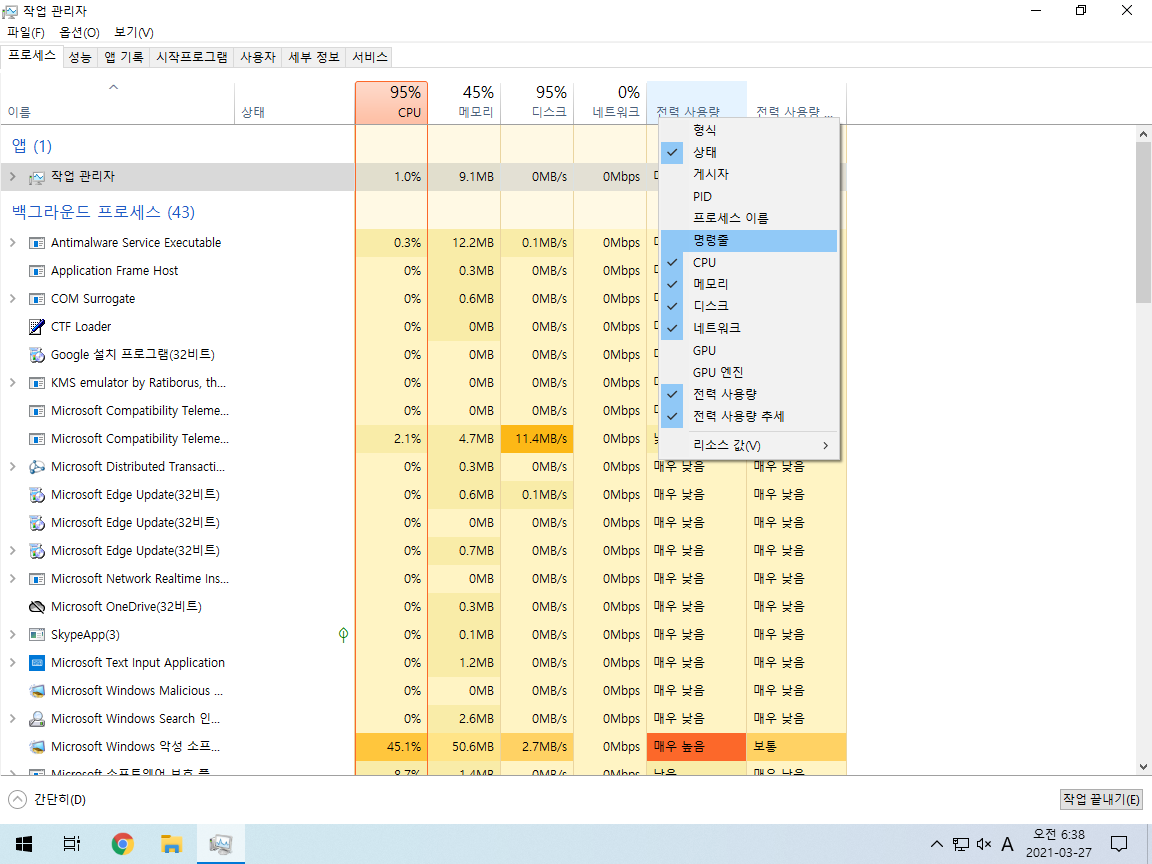1152x864 pixels.
Task: Click the Microsoft OneDrive cloud icon
Action: tap(37, 607)
